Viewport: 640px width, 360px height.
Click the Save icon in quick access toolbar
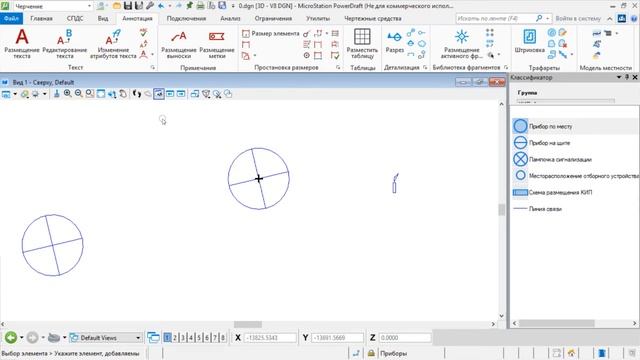(128, 6)
